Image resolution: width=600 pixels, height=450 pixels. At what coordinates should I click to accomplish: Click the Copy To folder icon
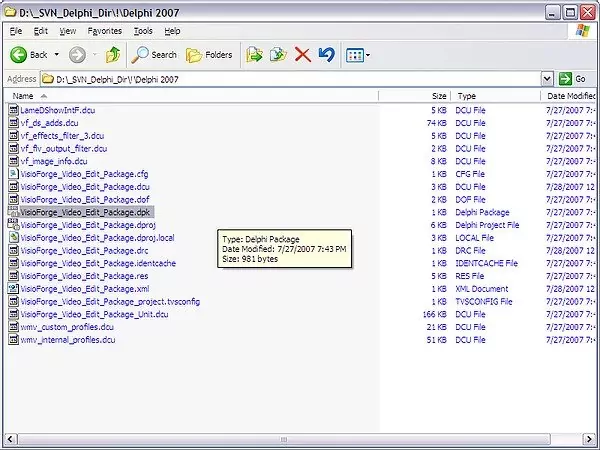(278, 55)
